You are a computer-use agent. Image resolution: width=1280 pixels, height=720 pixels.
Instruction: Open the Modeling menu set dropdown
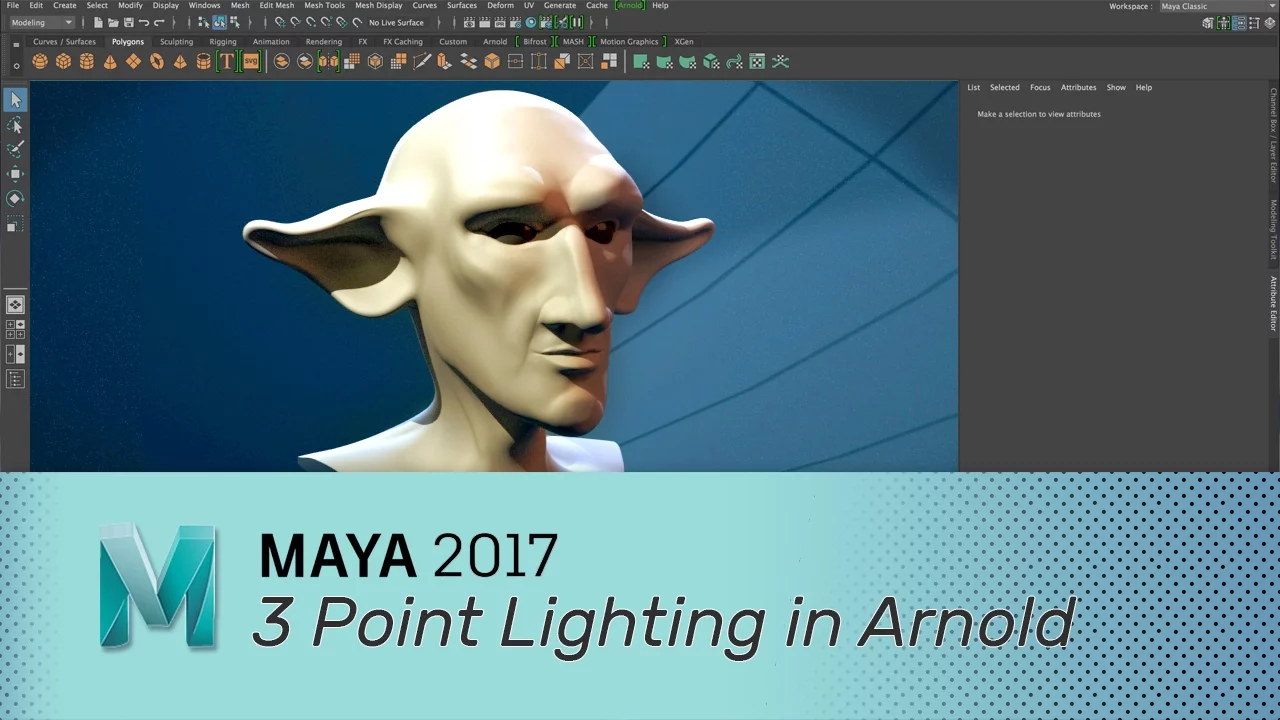click(x=42, y=22)
